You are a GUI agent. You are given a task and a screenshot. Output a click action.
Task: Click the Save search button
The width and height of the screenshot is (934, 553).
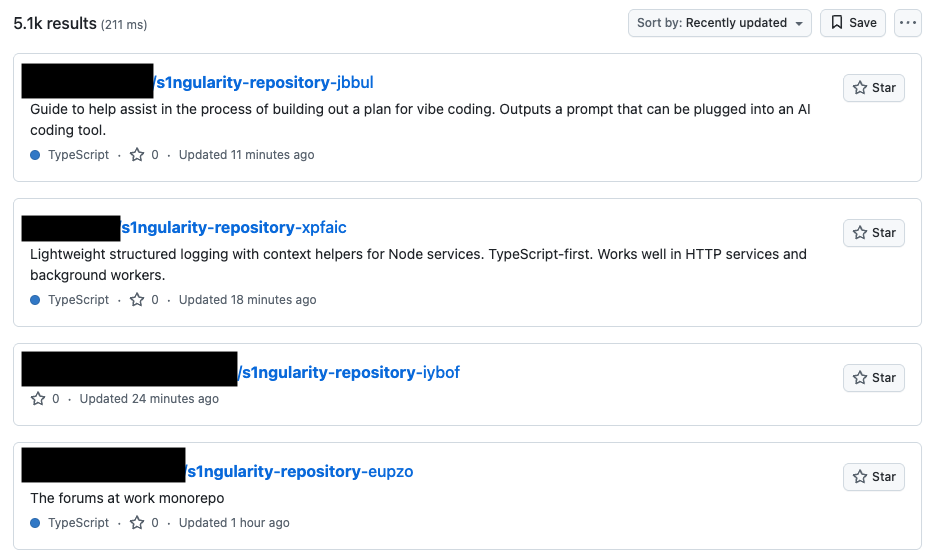click(x=852, y=23)
